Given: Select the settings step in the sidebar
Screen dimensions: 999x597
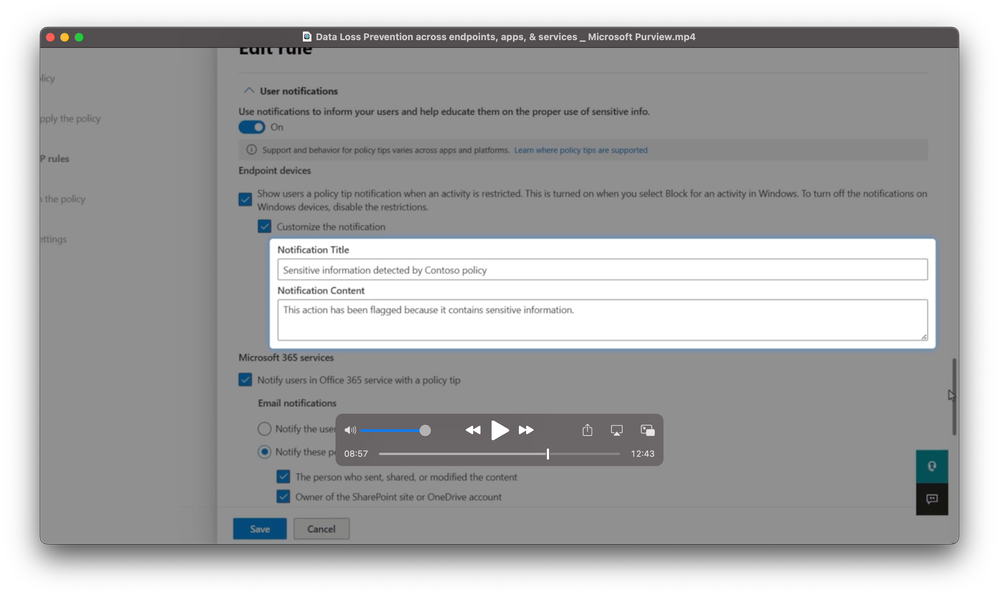Looking at the screenshot, I should pyautogui.click(x=54, y=239).
